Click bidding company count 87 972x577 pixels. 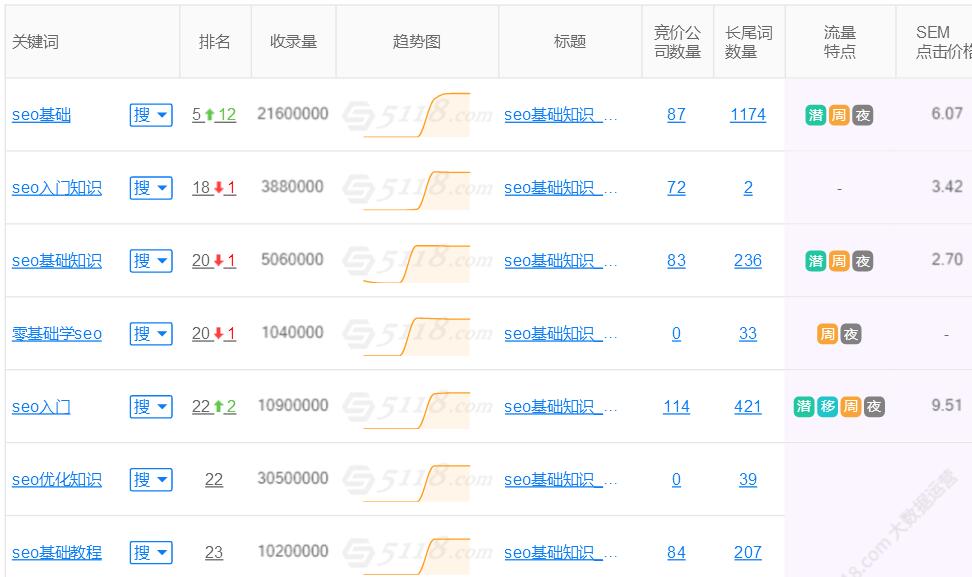(x=676, y=115)
